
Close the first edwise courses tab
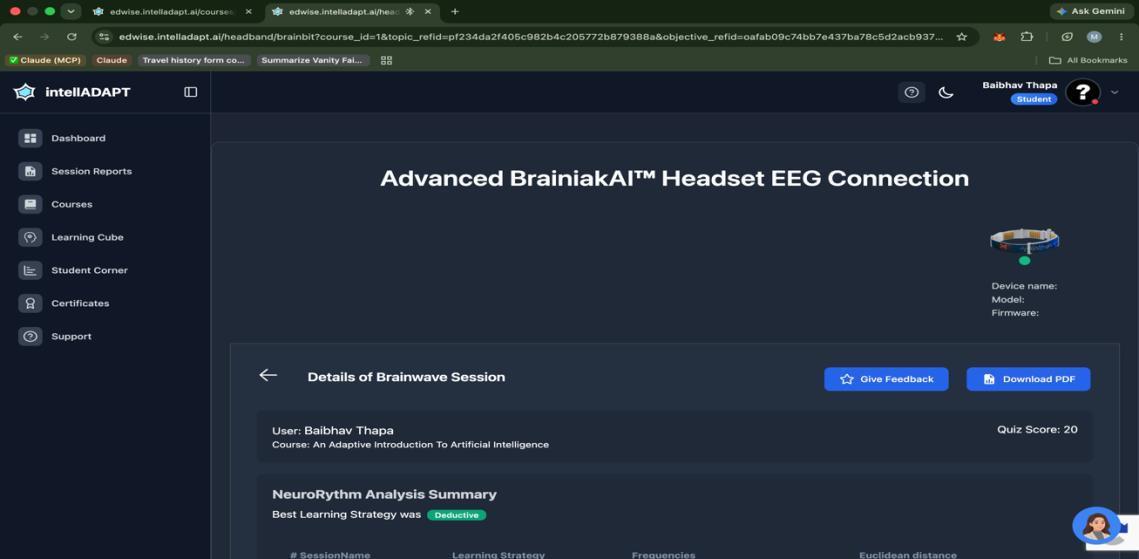point(248,12)
